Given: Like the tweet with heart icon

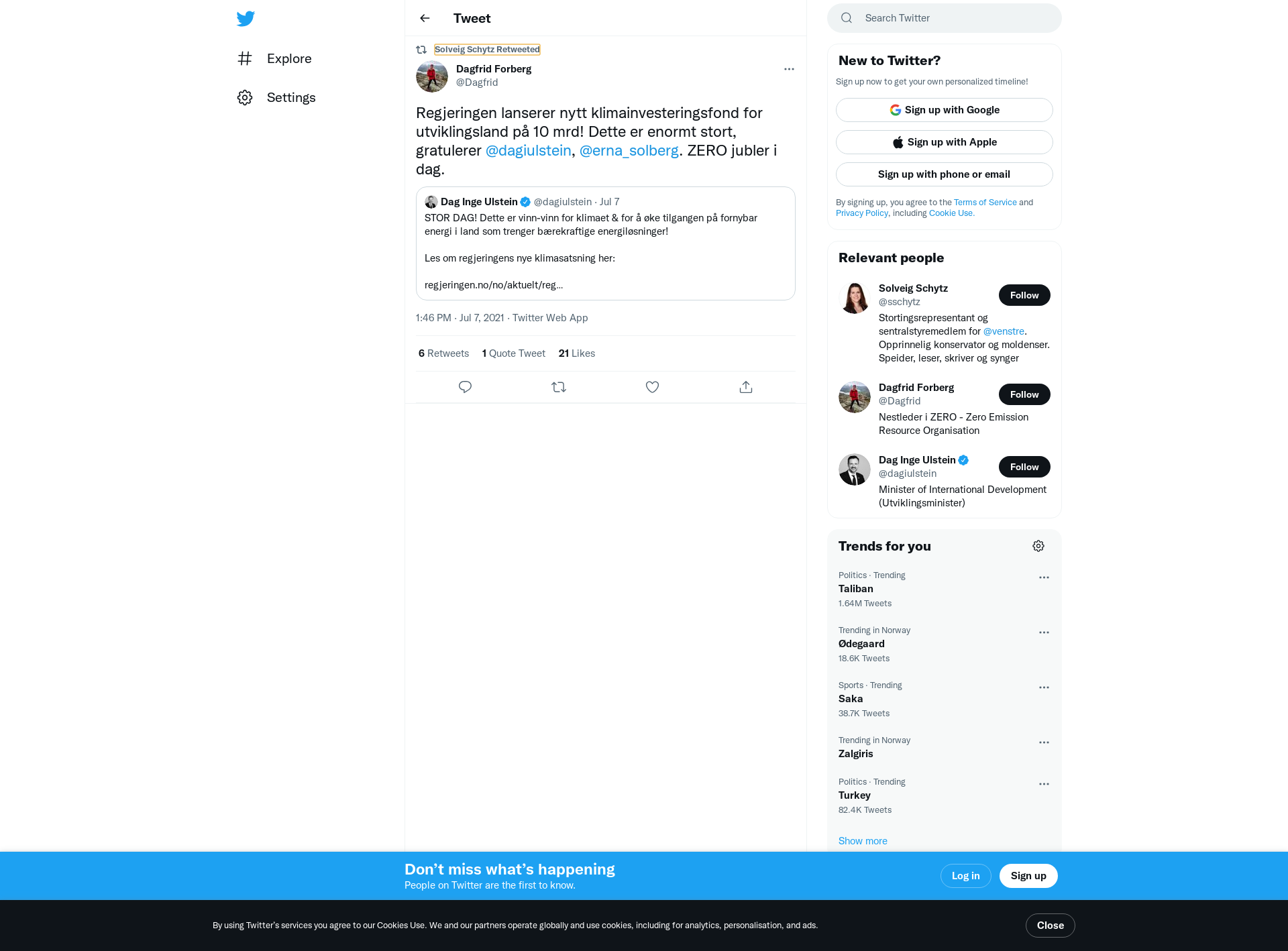Looking at the screenshot, I should 652,387.
